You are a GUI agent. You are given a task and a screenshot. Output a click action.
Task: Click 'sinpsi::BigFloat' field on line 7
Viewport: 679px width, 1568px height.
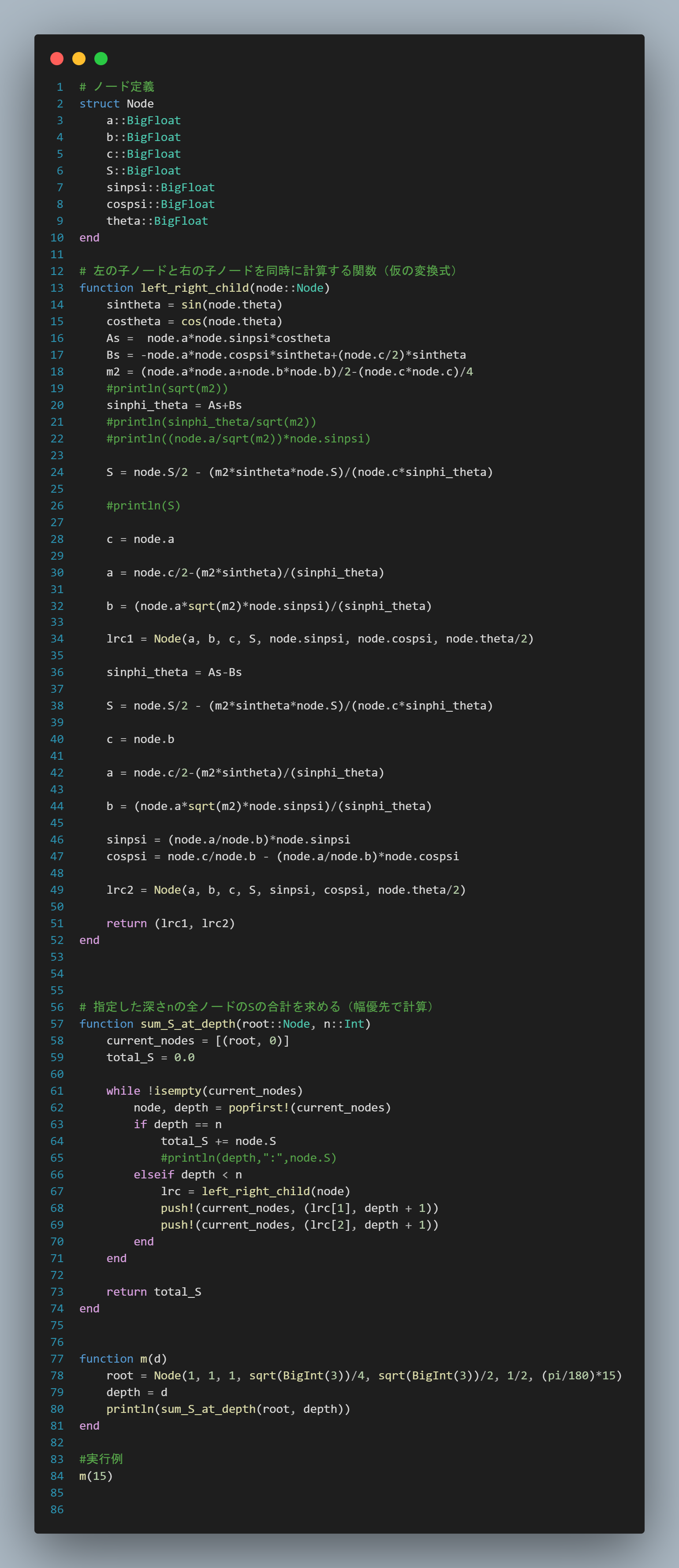[x=160, y=187]
